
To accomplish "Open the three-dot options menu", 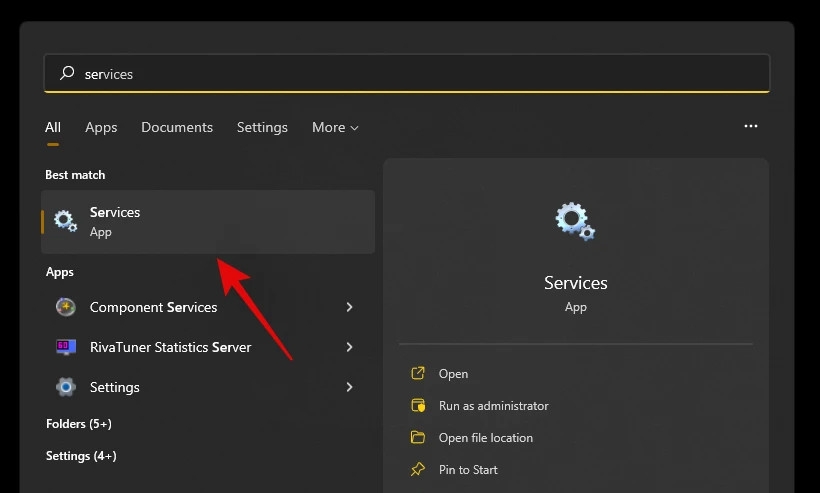I will 750,127.
